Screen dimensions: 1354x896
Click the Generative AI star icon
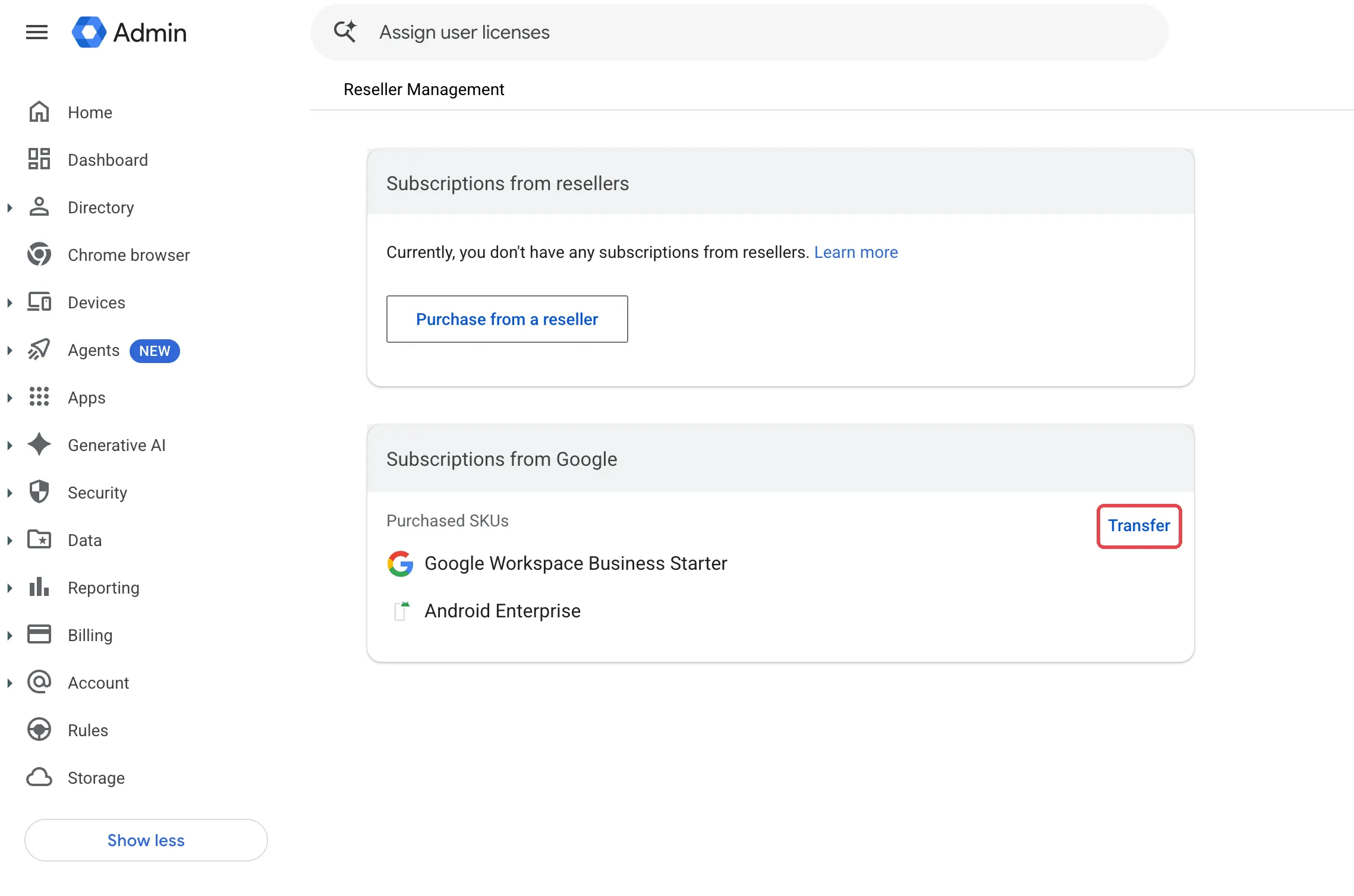click(39, 444)
